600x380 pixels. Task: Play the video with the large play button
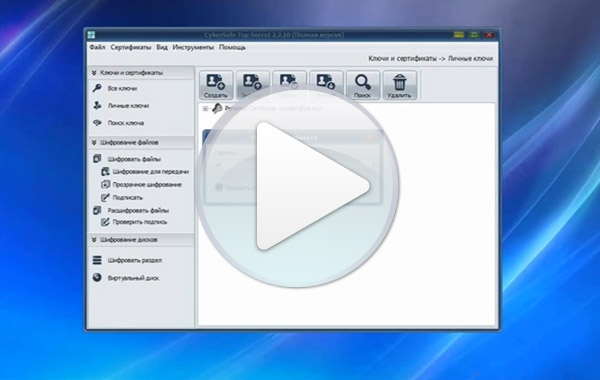point(297,186)
